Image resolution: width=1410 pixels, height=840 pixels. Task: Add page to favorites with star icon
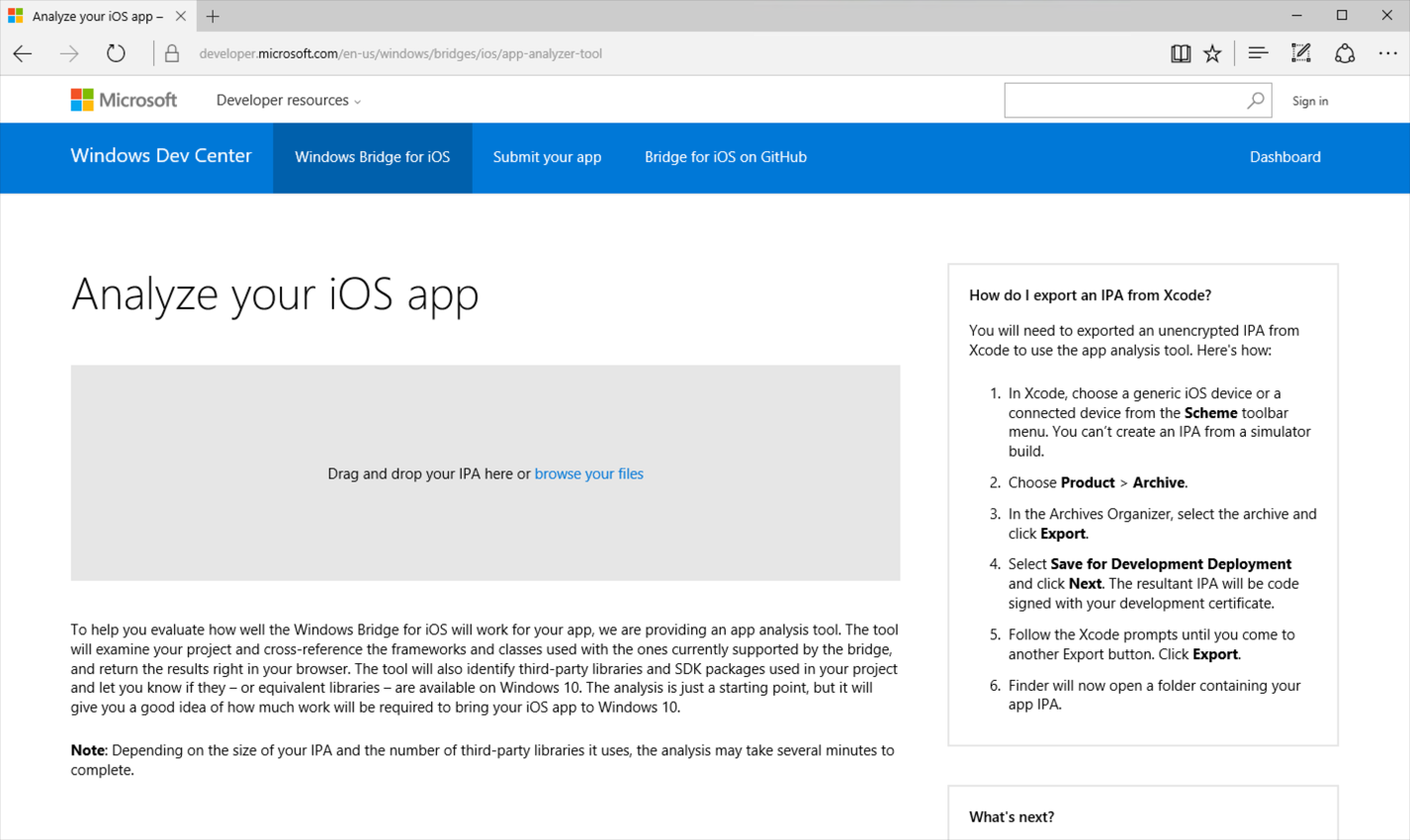coord(1212,53)
